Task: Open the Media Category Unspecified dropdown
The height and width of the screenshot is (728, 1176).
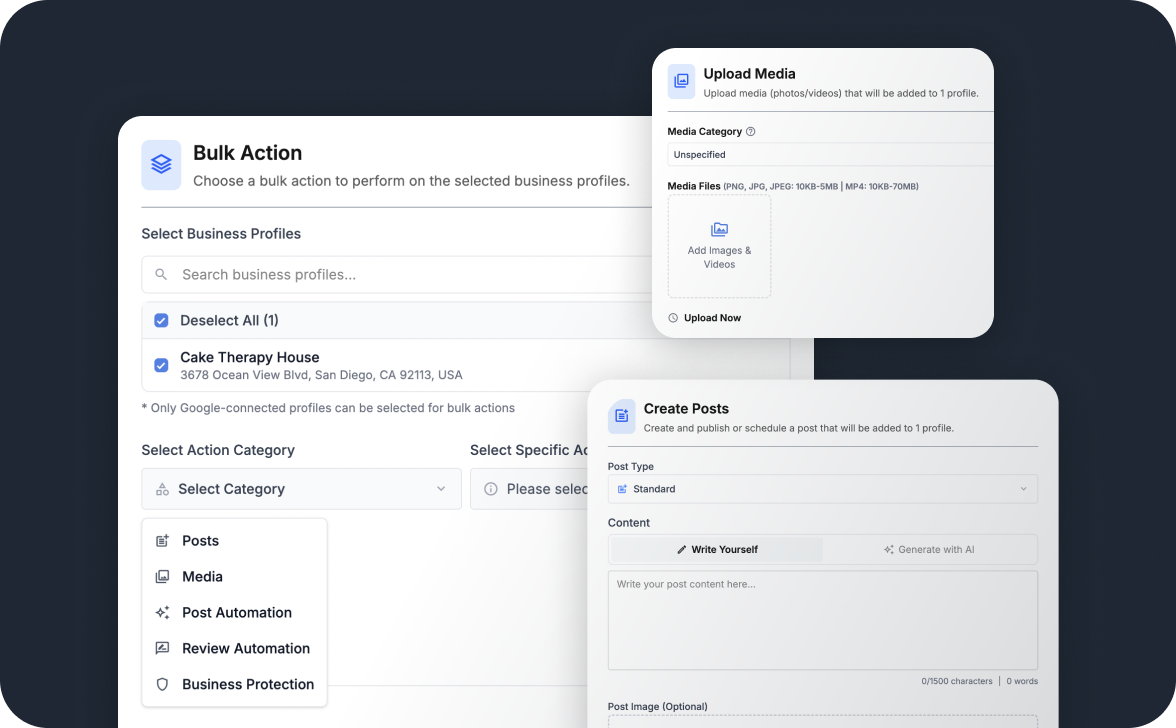Action: point(830,154)
